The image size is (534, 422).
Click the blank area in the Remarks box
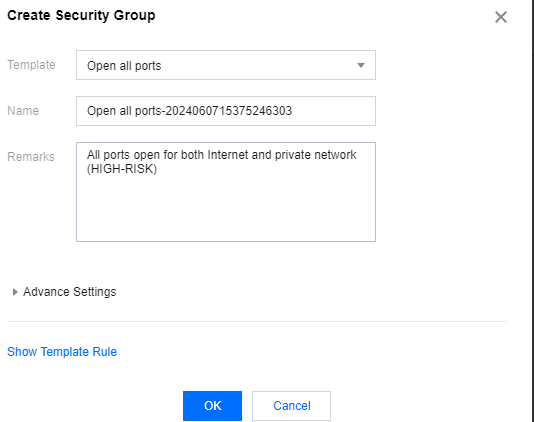click(x=226, y=209)
